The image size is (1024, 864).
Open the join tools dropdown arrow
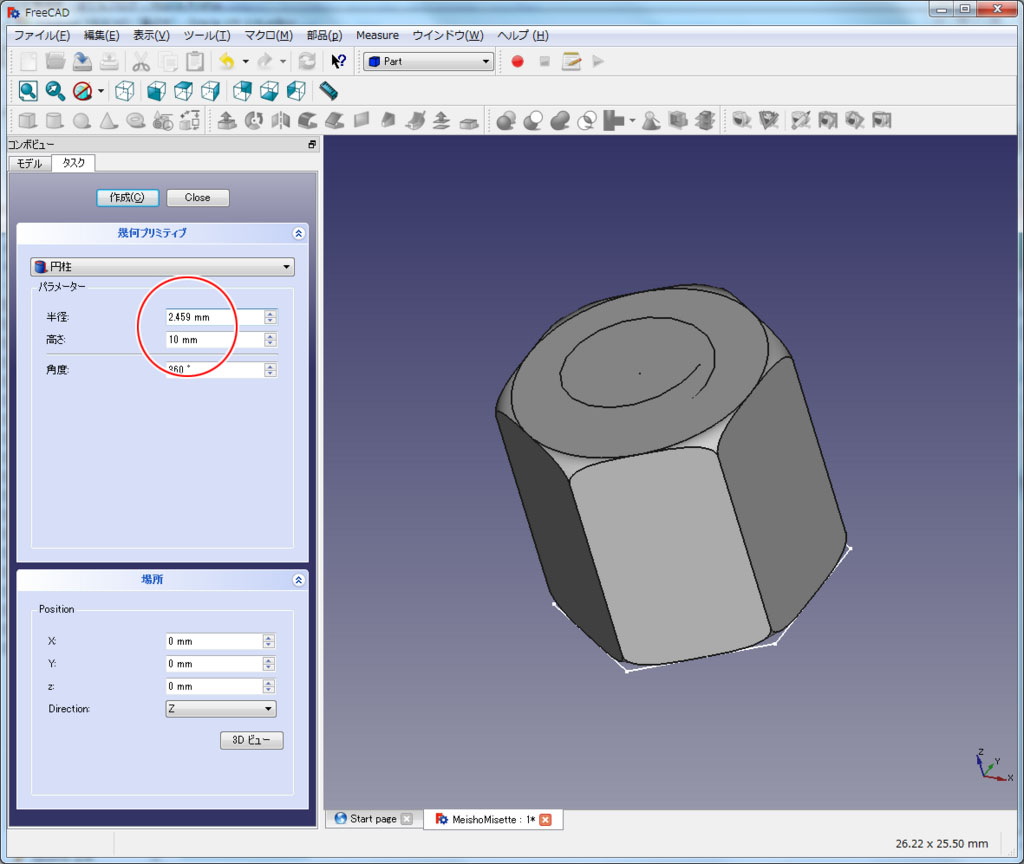[x=632, y=120]
